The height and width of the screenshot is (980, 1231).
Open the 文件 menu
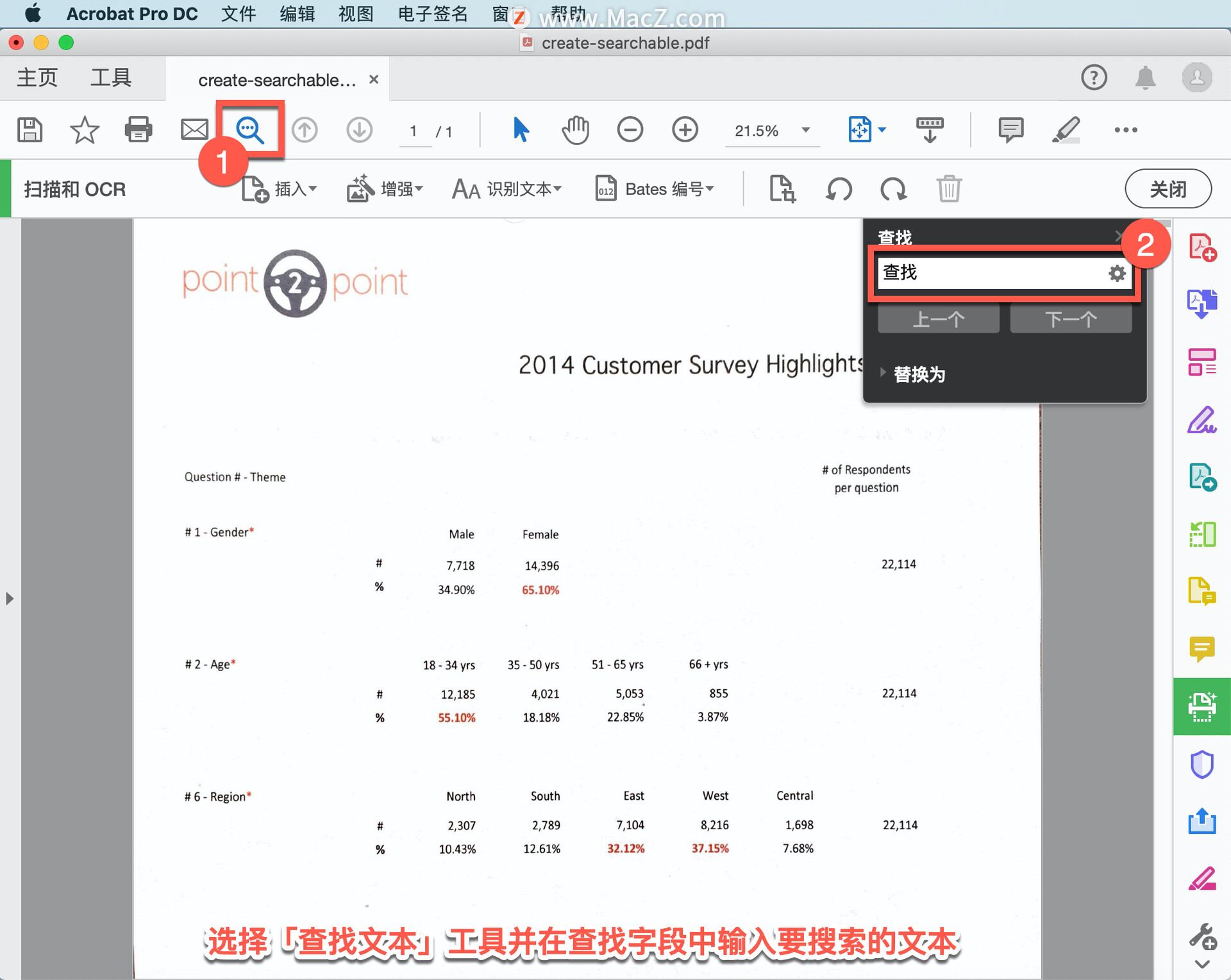click(x=239, y=13)
